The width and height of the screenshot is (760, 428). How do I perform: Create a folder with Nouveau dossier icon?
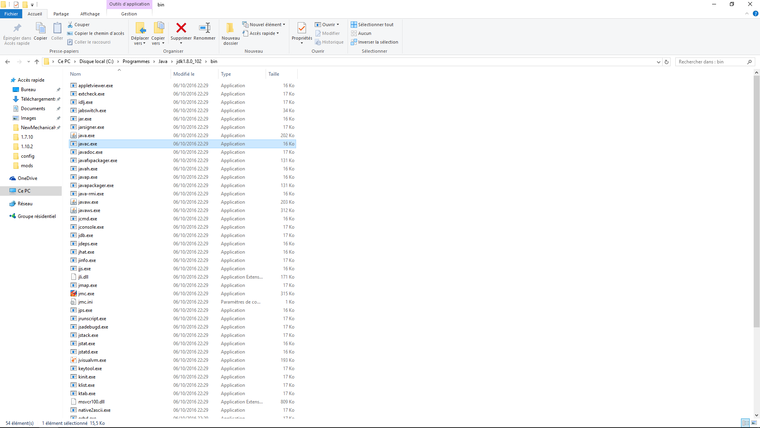[x=230, y=32]
